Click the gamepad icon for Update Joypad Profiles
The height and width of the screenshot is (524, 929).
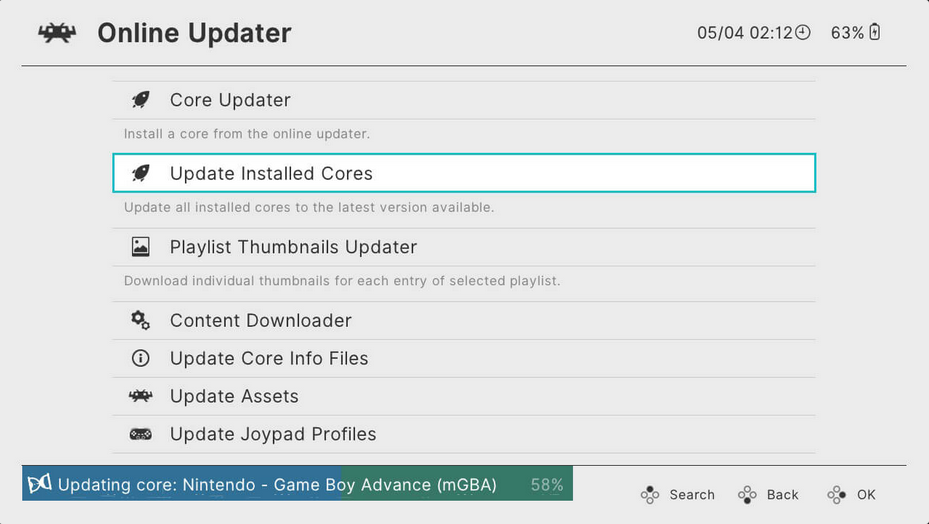(x=140, y=434)
